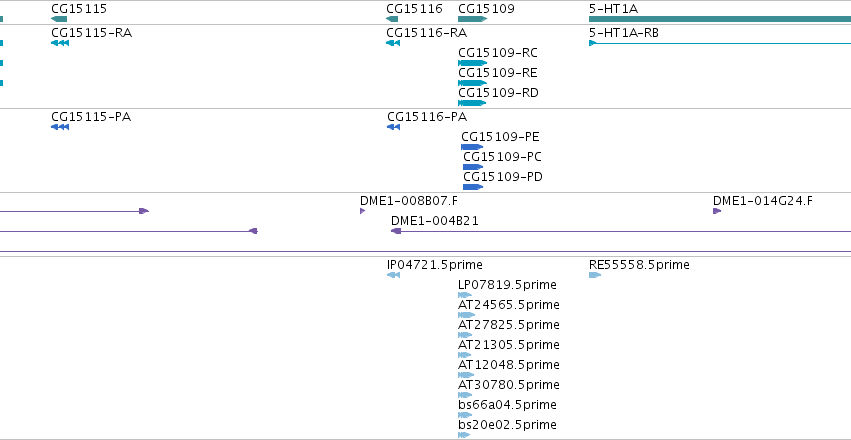
Task: Click the DME1-014G24.F label
Action: coord(763,201)
